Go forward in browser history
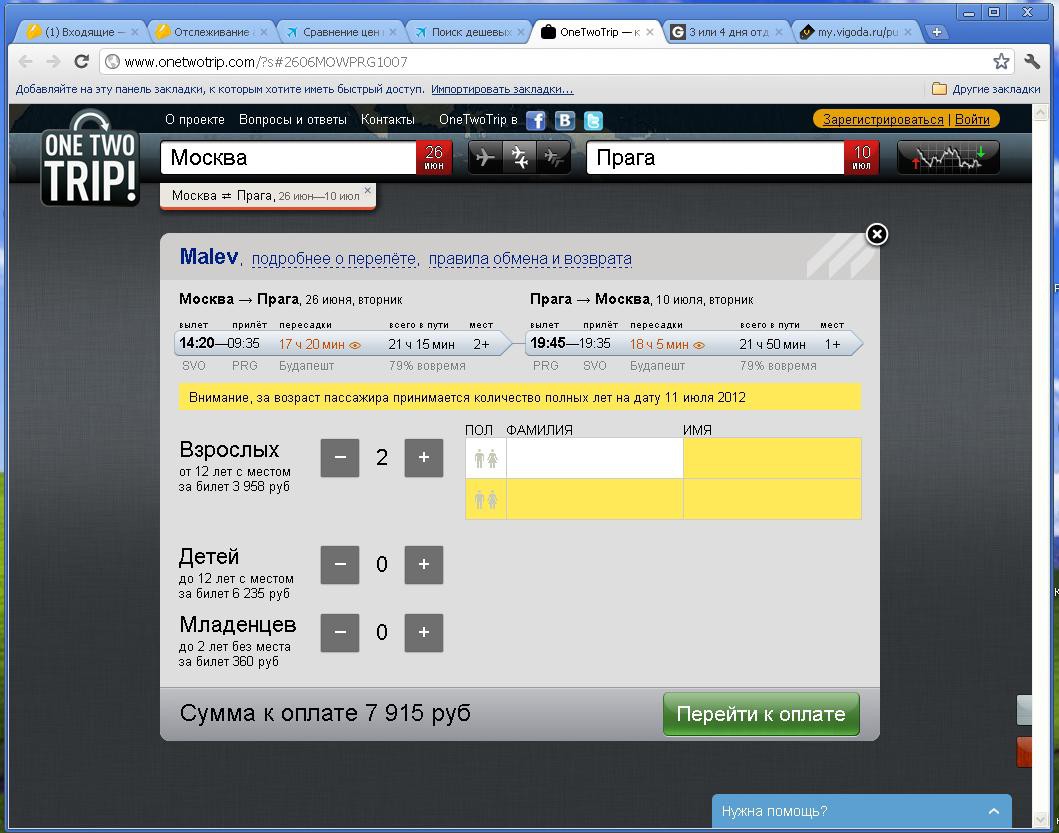This screenshot has width=1059, height=833. (x=53, y=61)
